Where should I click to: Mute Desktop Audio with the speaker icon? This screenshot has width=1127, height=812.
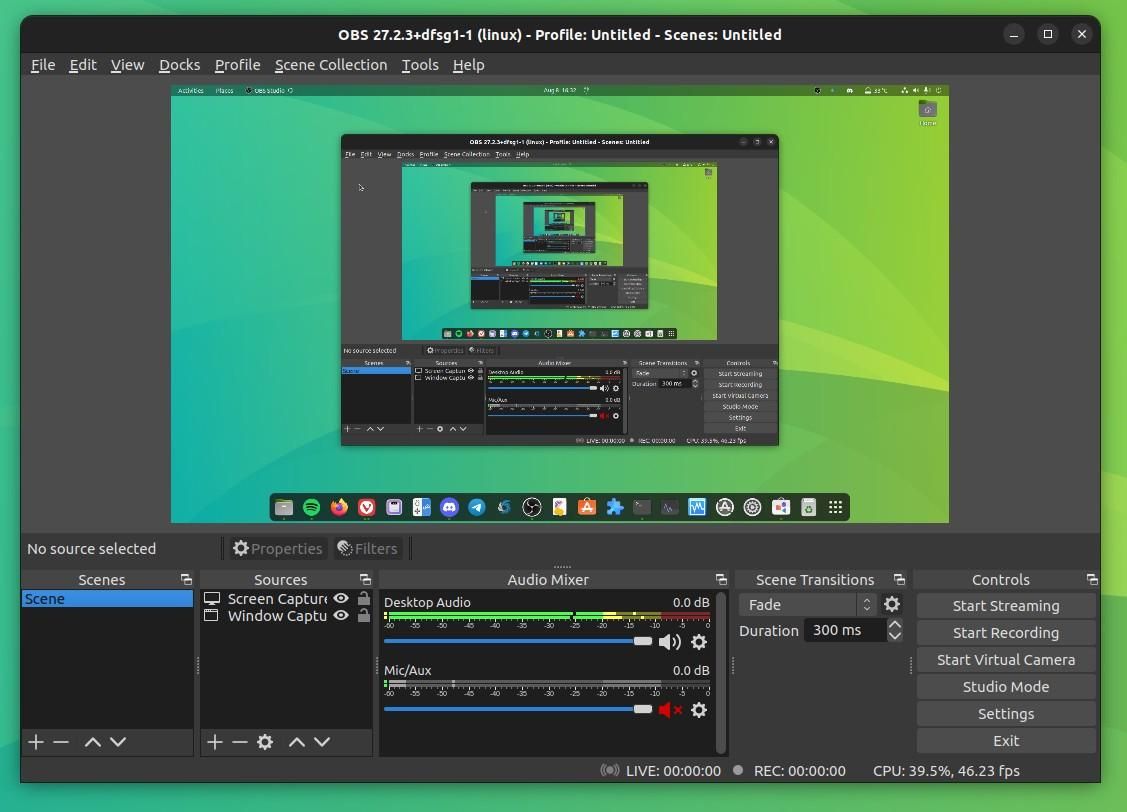tap(669, 642)
